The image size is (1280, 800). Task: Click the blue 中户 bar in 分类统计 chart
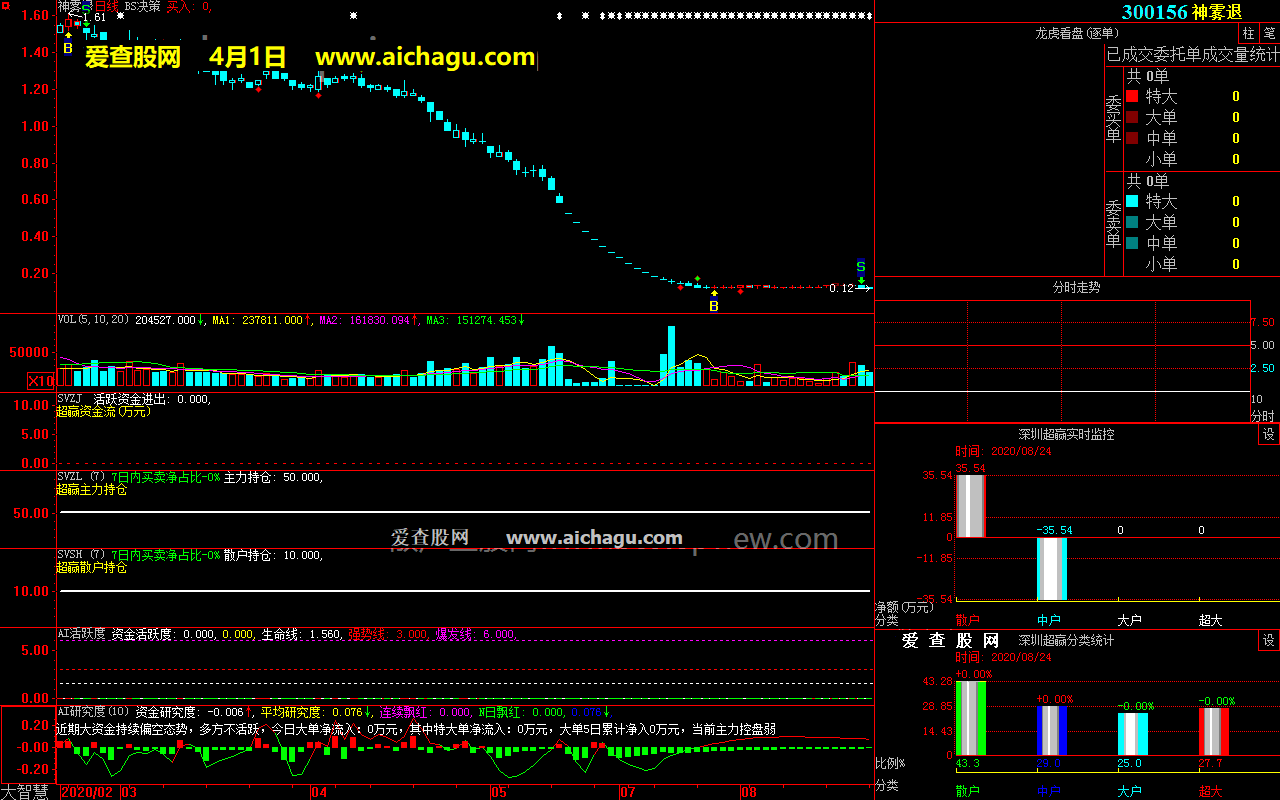[1052, 730]
